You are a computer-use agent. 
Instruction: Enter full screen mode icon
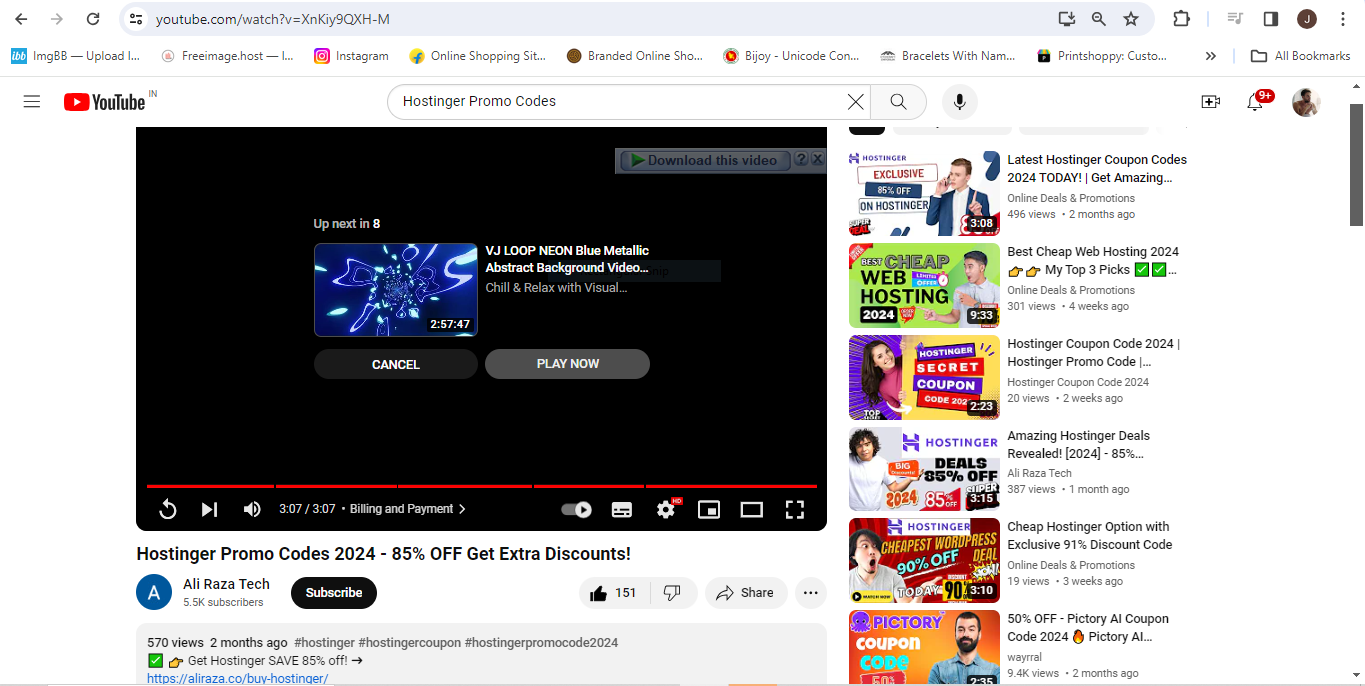click(x=795, y=510)
